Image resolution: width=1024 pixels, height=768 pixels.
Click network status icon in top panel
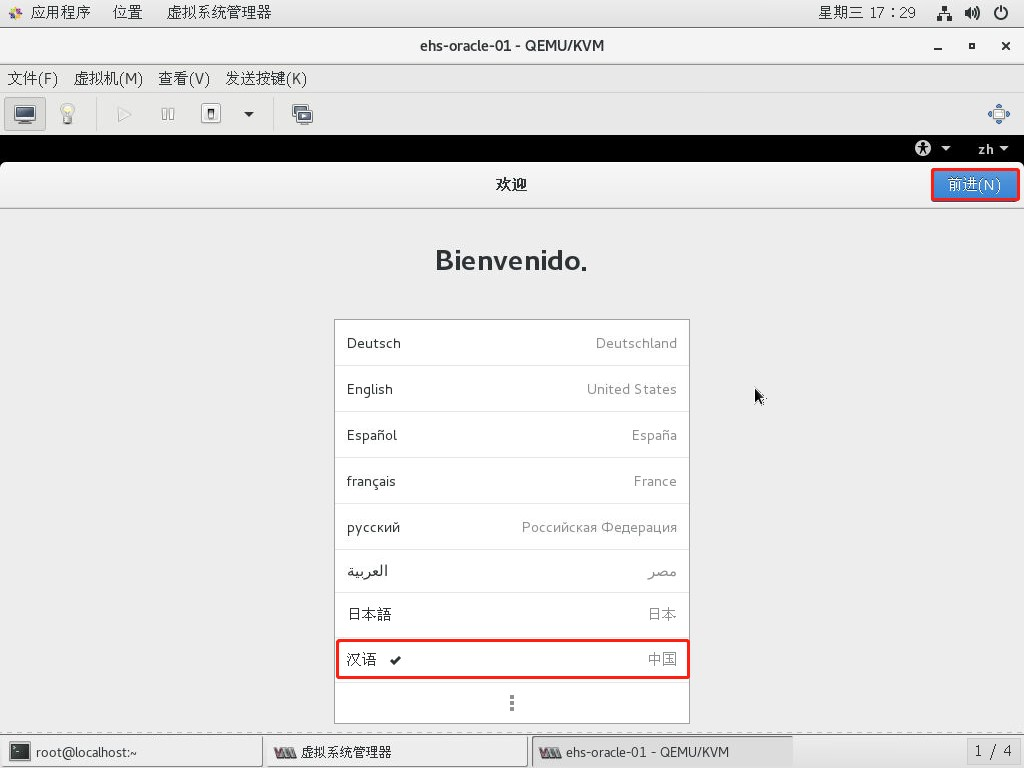click(x=944, y=13)
